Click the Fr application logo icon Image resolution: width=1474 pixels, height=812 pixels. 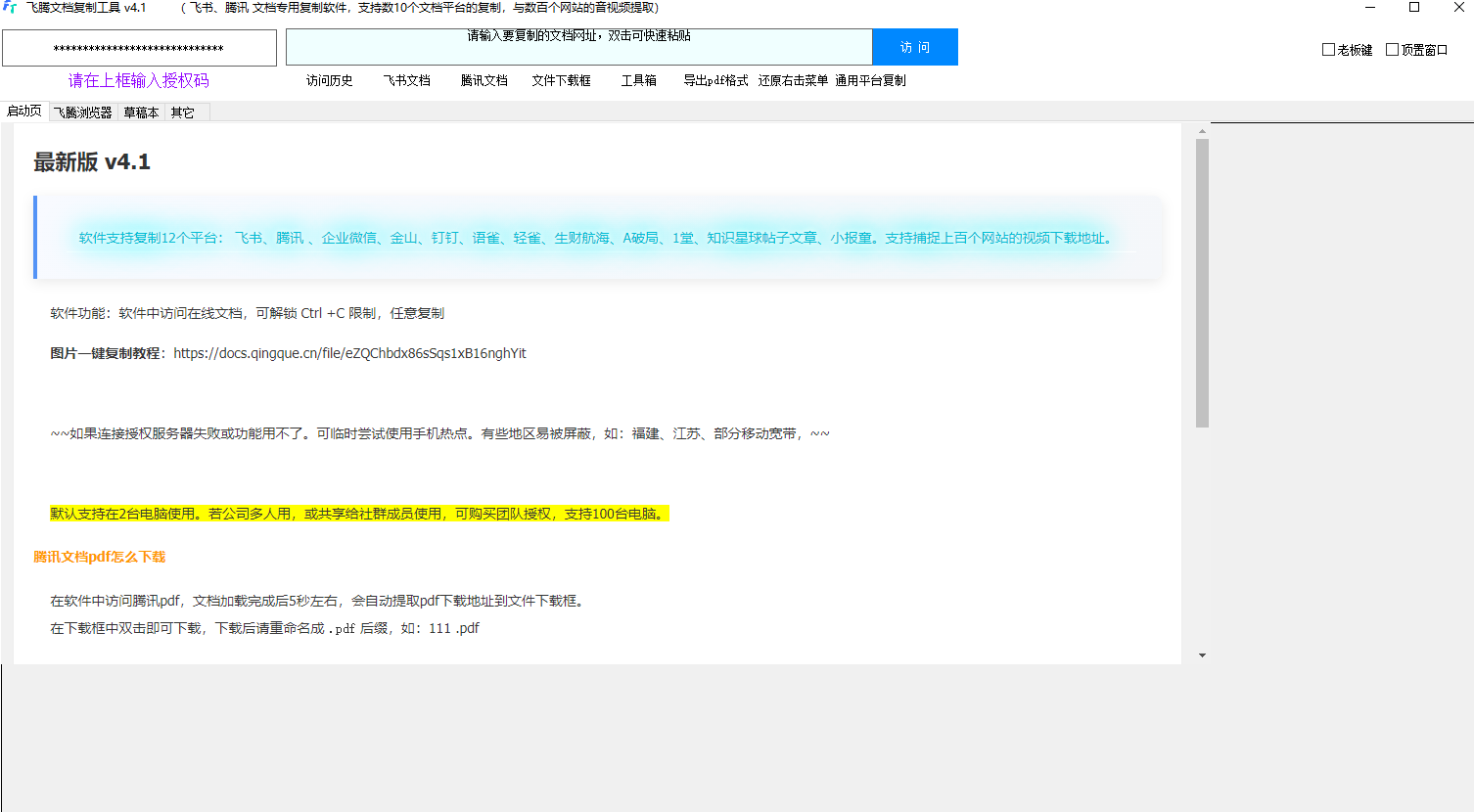pos(11,8)
